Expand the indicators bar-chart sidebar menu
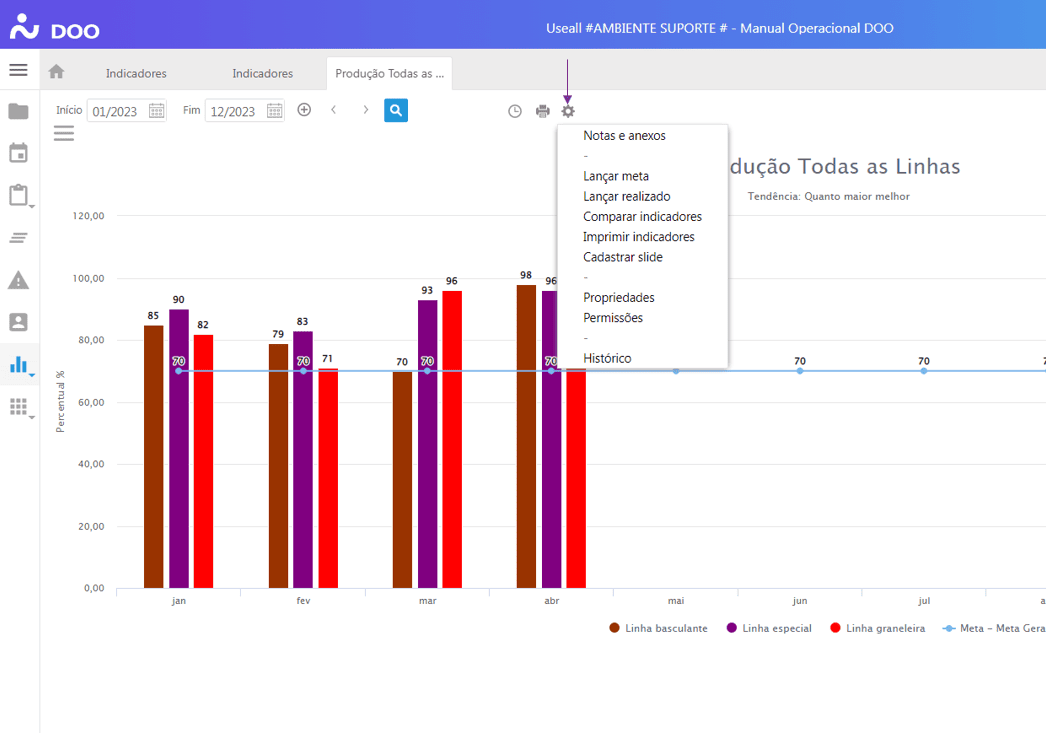Image resolution: width=1046 pixels, height=733 pixels. pos(19,365)
